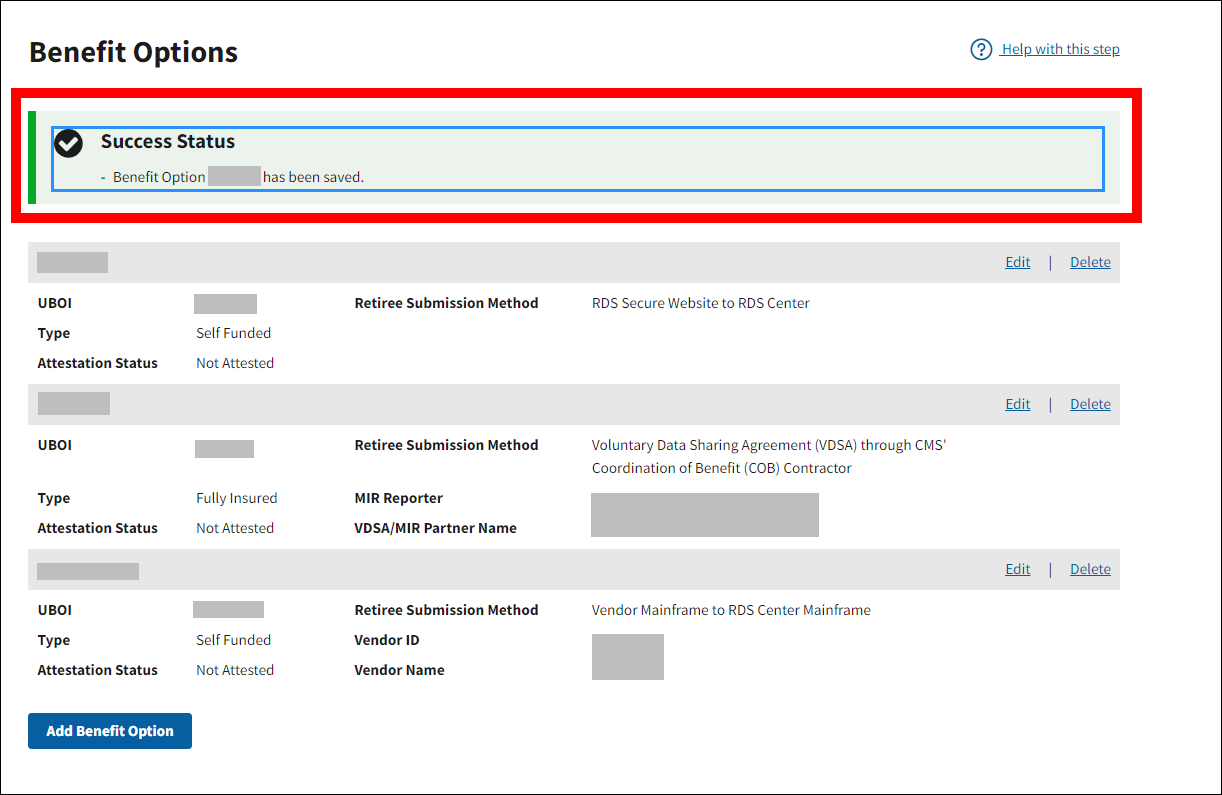Click the 'Fully Insured' type value
This screenshot has width=1222, height=795.
236,498
